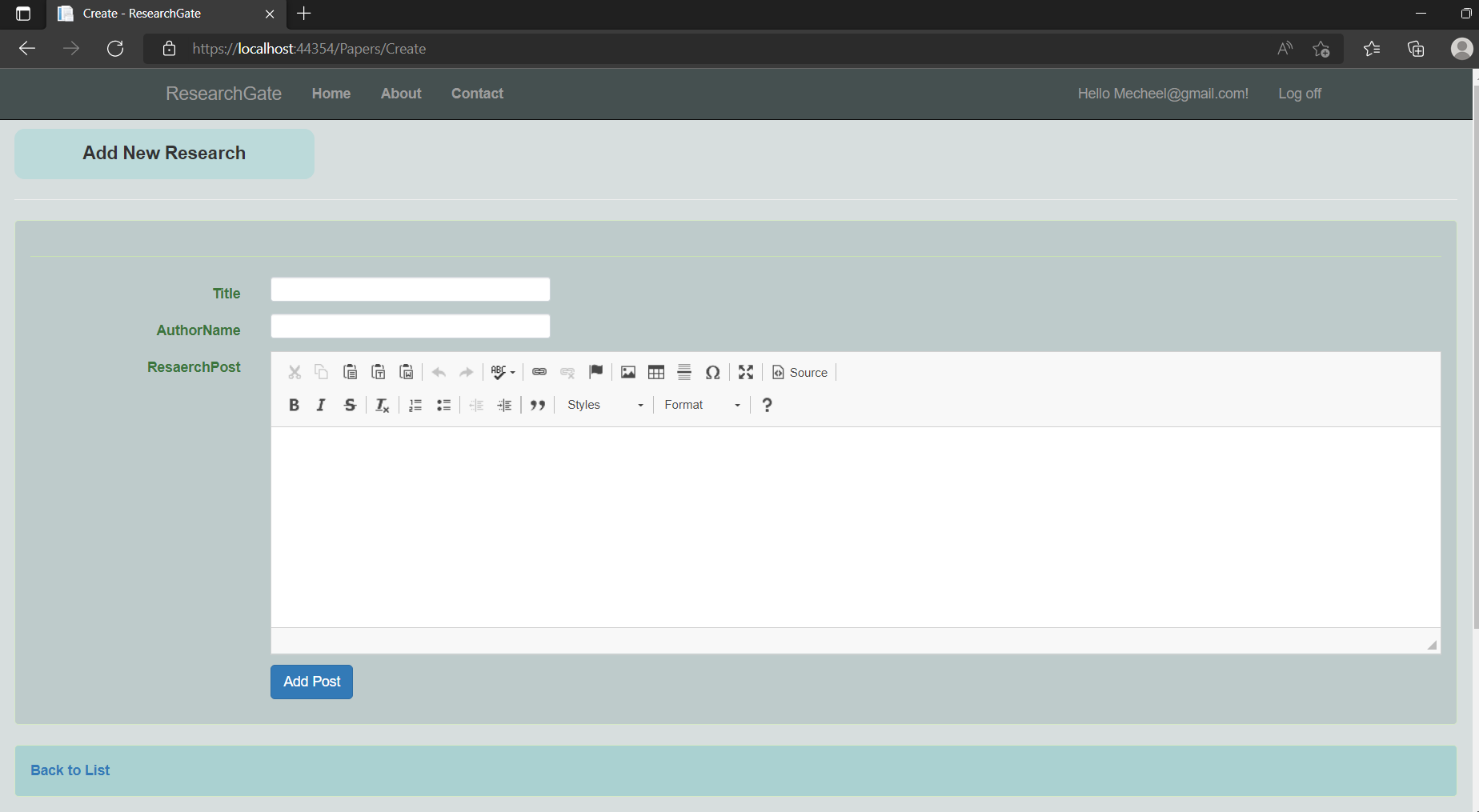Viewport: 1479px width, 812px height.
Task: Click inside the Title input field
Action: pos(410,289)
